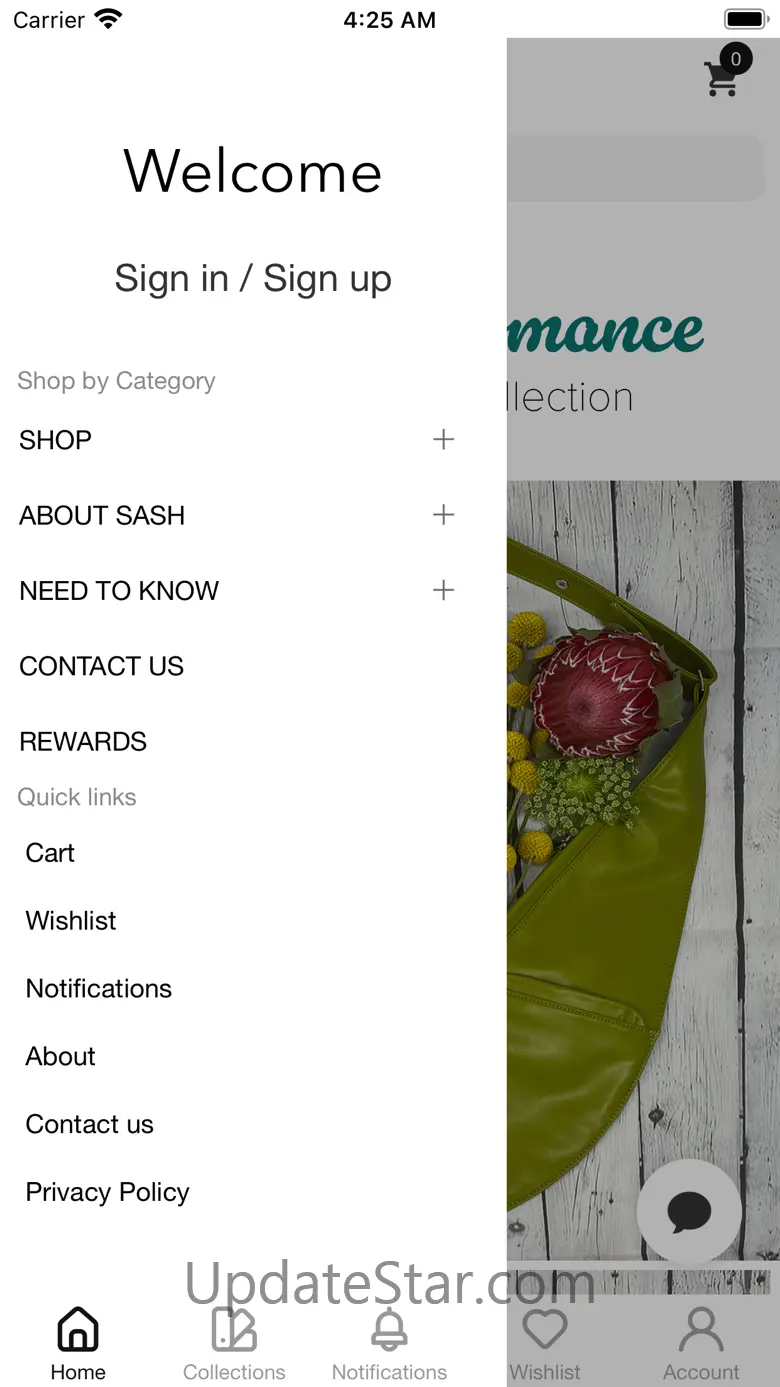Image resolution: width=780 pixels, height=1387 pixels.
Task: Expand the SHOP category plus
Action: tap(443, 439)
